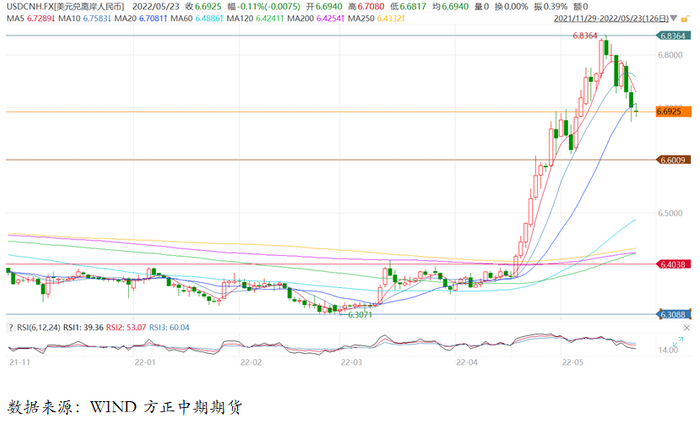Click the 均 6.6940 average value
The width and height of the screenshot is (700, 424).
tap(450, 7)
